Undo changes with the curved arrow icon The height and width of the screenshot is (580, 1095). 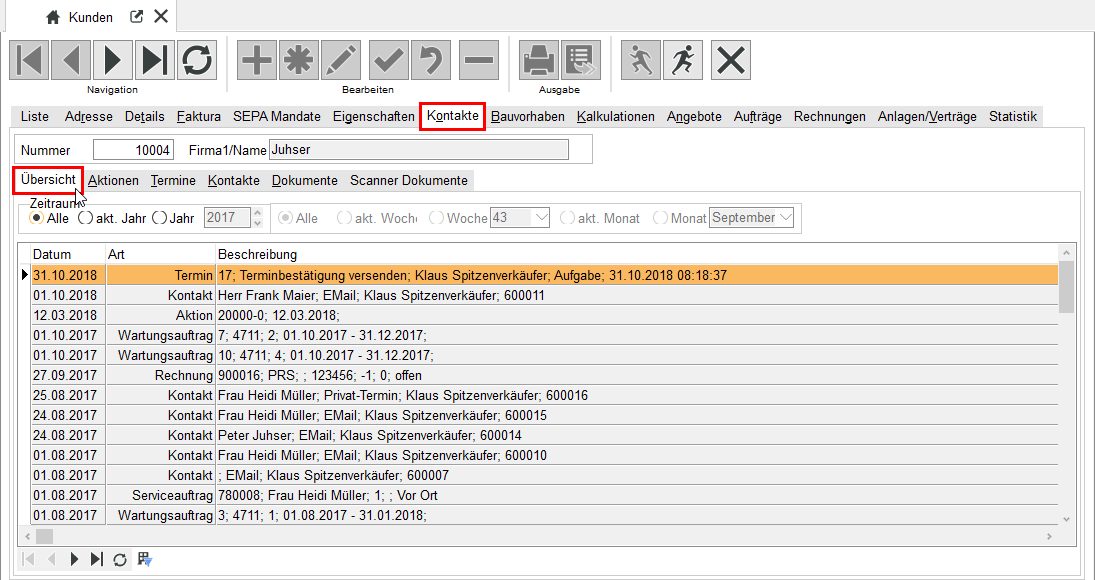coord(431,60)
